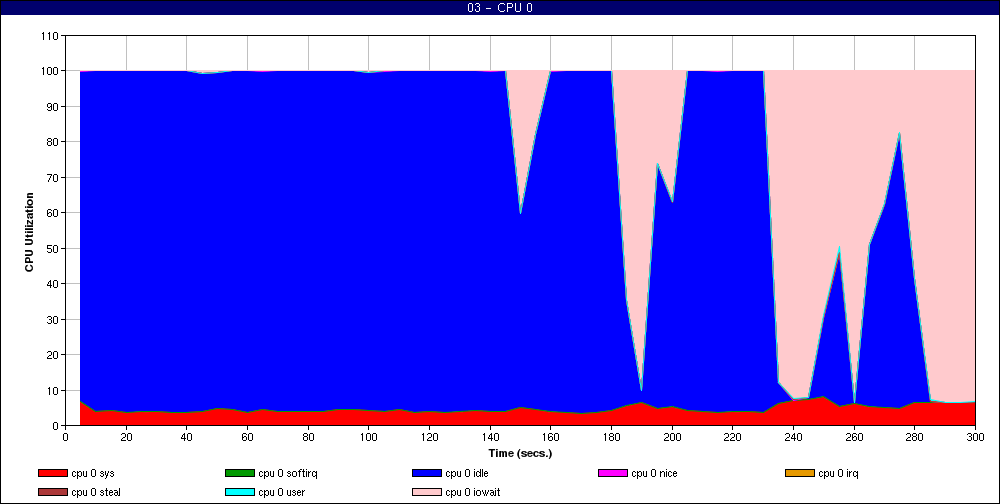Click the x-axis tick label 220
The height and width of the screenshot is (504, 1000).
tap(732, 437)
